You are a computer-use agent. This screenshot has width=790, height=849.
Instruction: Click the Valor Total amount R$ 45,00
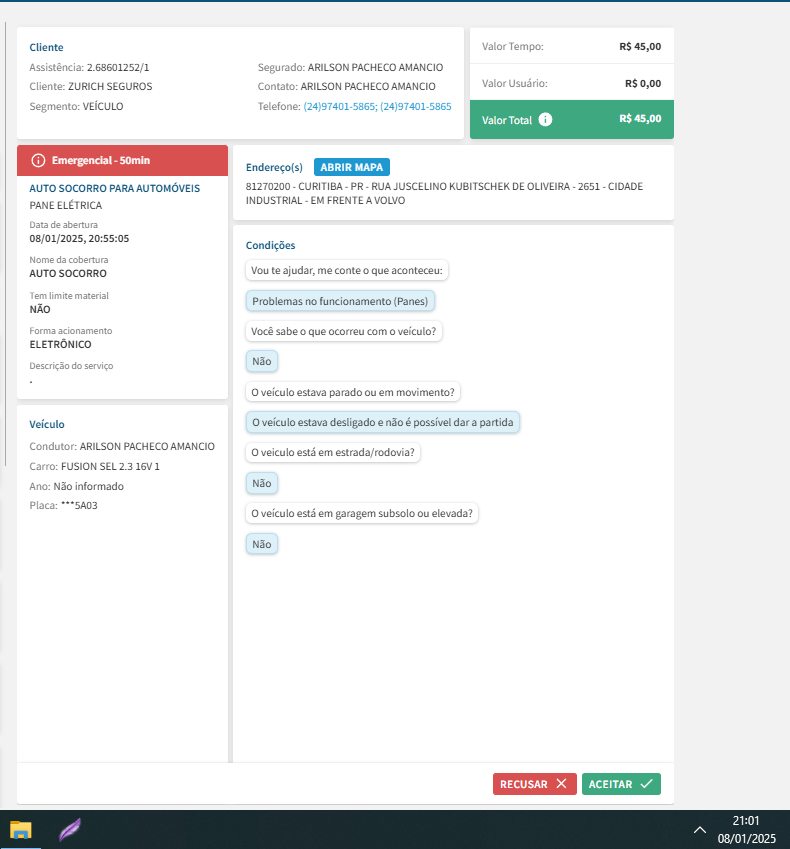(x=640, y=119)
